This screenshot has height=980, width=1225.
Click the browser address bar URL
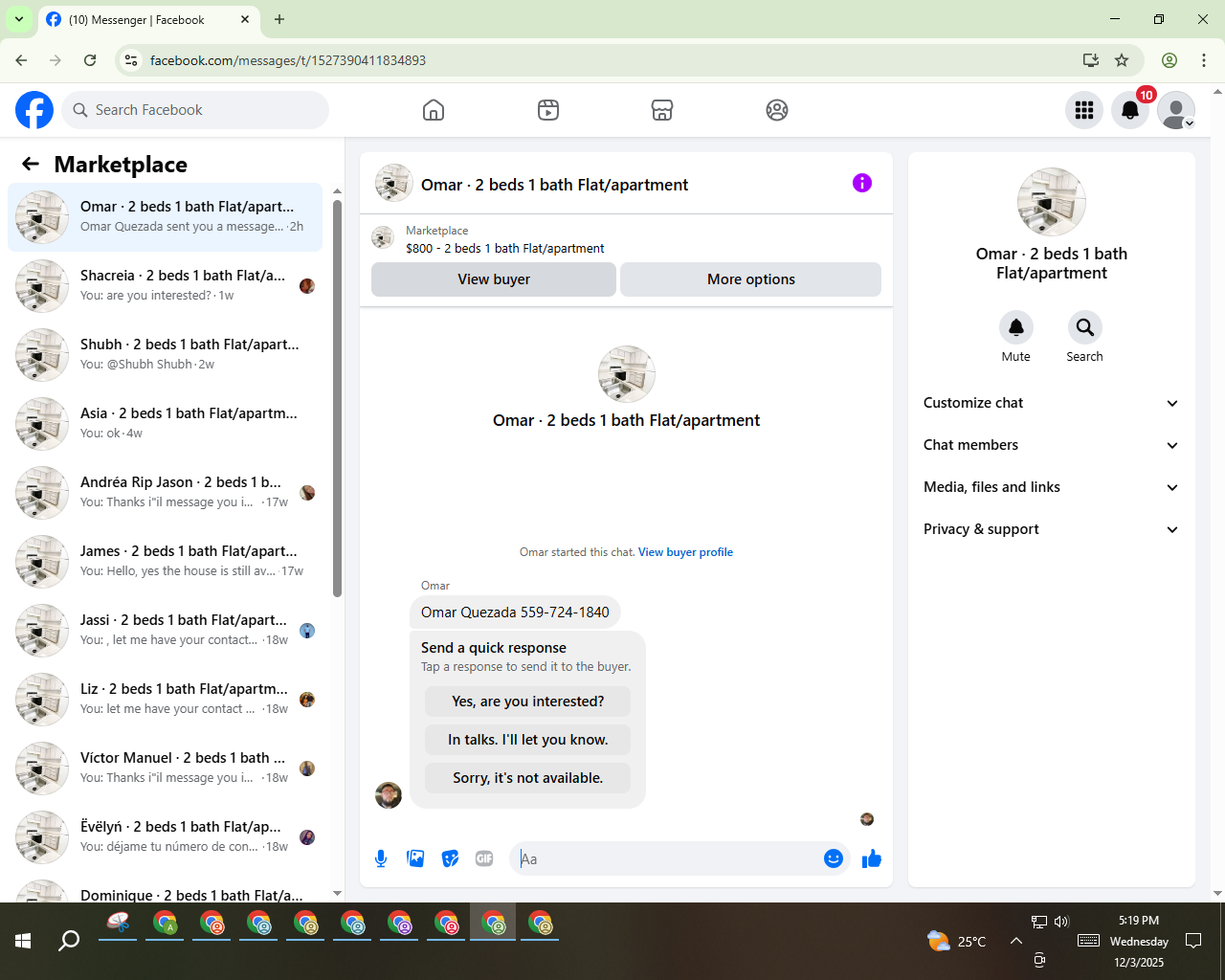(288, 60)
